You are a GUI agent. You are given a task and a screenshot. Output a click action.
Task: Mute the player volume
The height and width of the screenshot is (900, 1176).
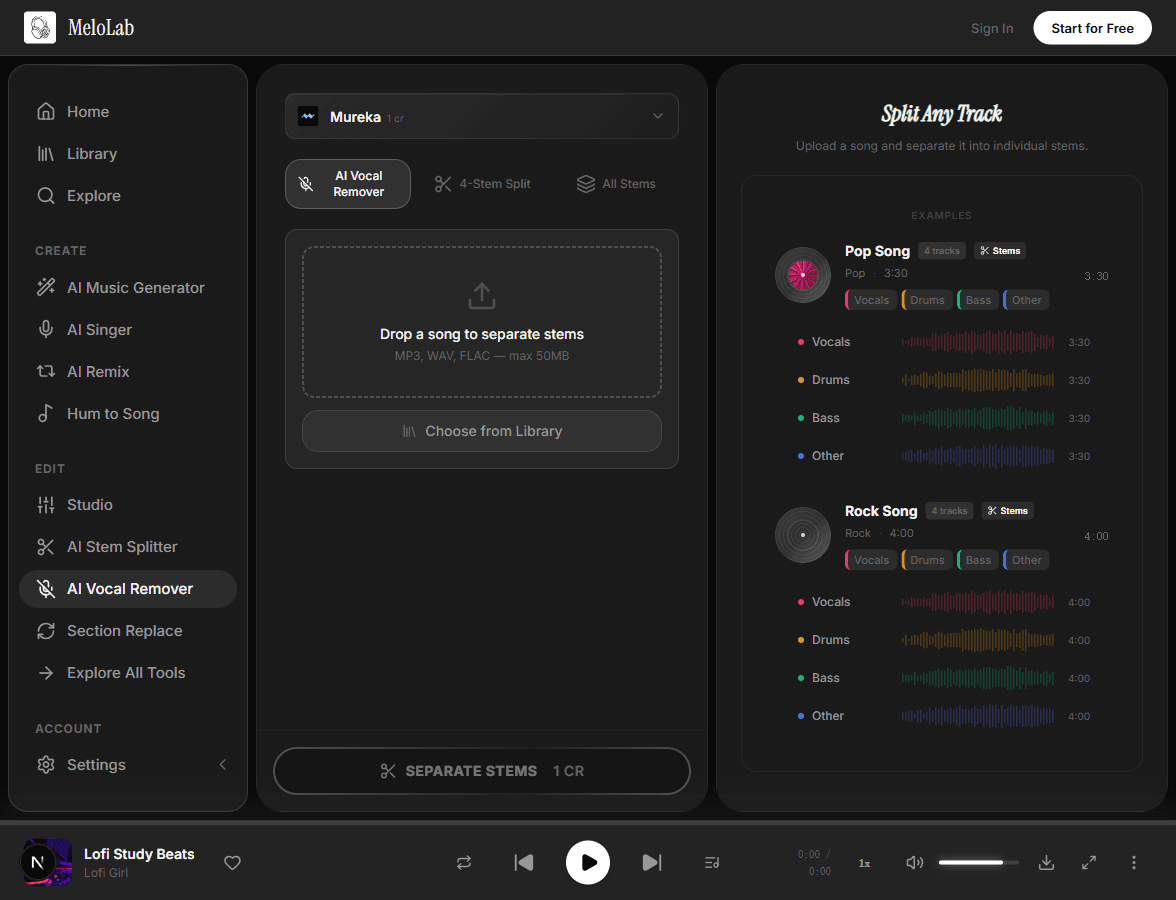point(914,862)
